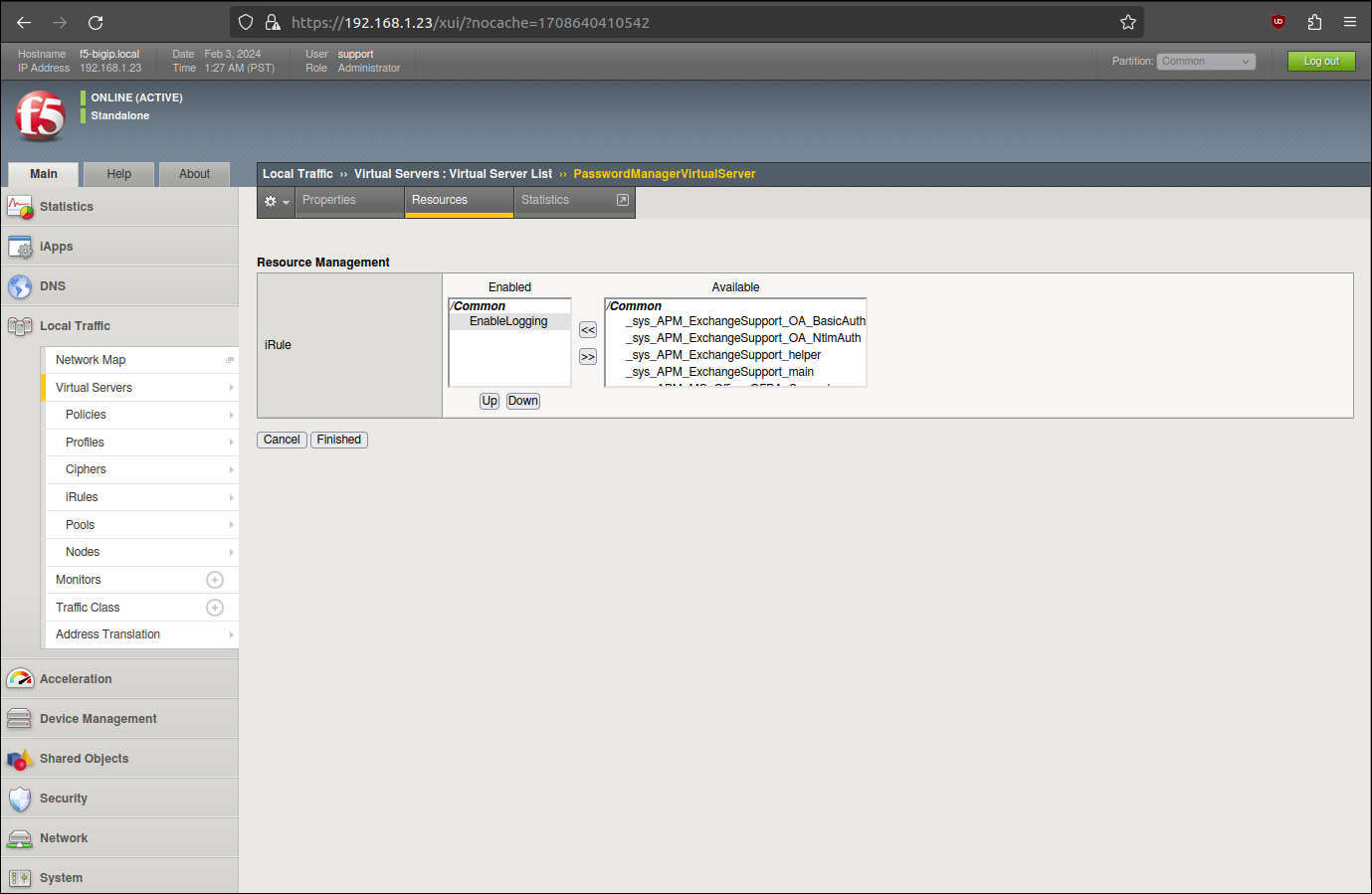Add new Monitor with plus icon
The width and height of the screenshot is (1372, 894).
point(214,580)
